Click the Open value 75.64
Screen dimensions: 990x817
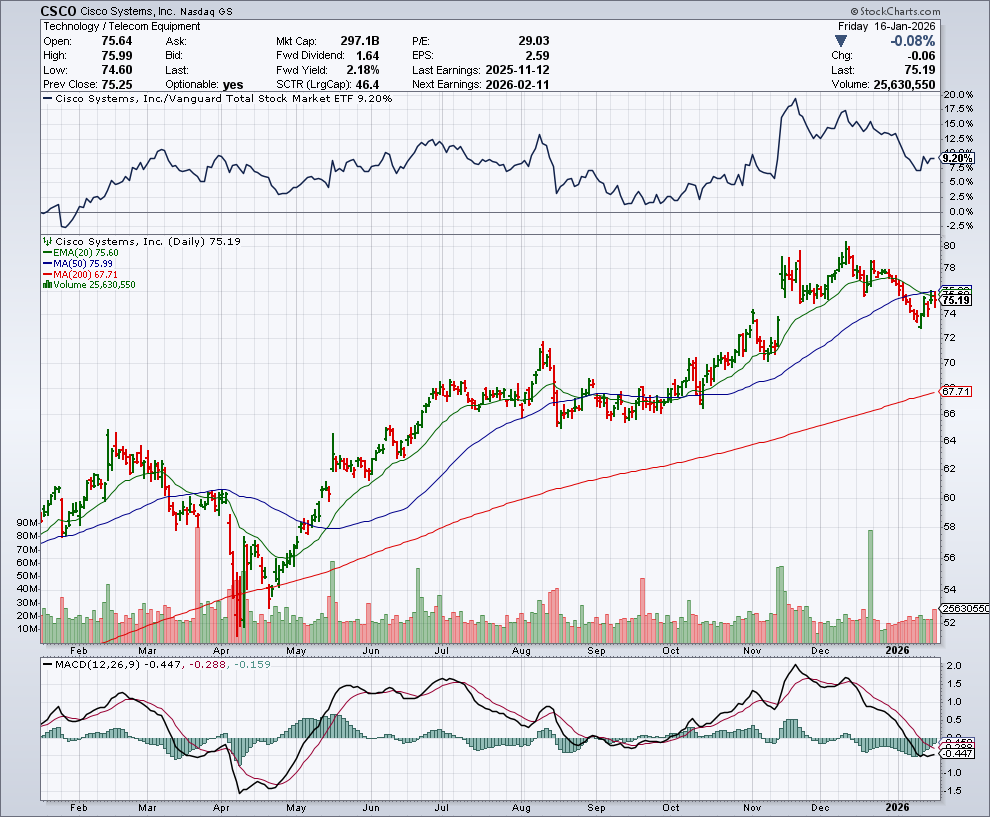click(117, 41)
